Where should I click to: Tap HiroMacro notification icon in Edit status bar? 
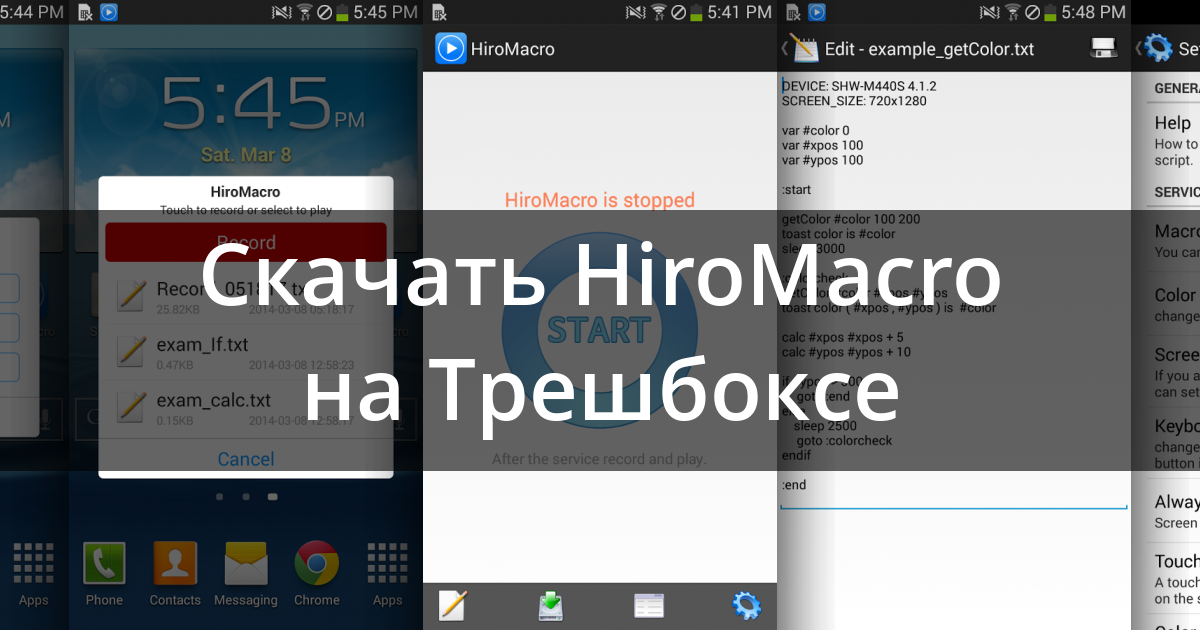pyautogui.click(x=817, y=12)
